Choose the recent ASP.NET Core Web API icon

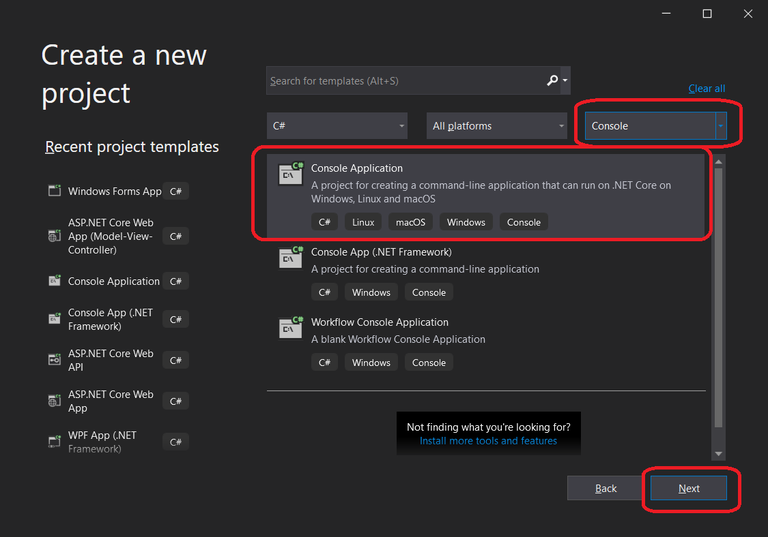coord(55,360)
